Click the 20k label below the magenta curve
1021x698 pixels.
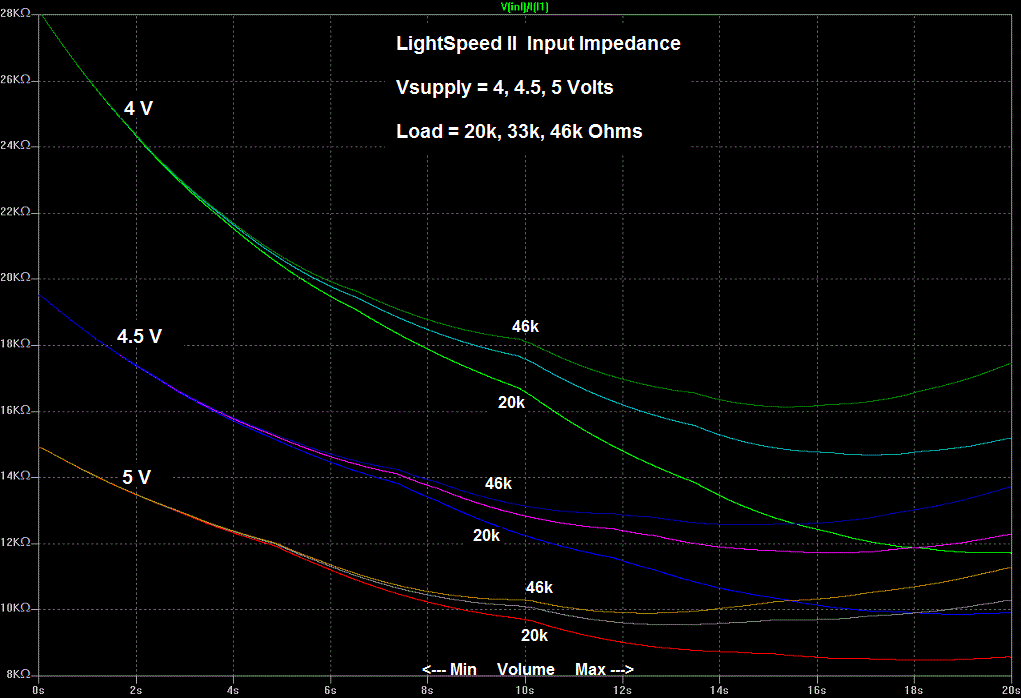[486, 535]
